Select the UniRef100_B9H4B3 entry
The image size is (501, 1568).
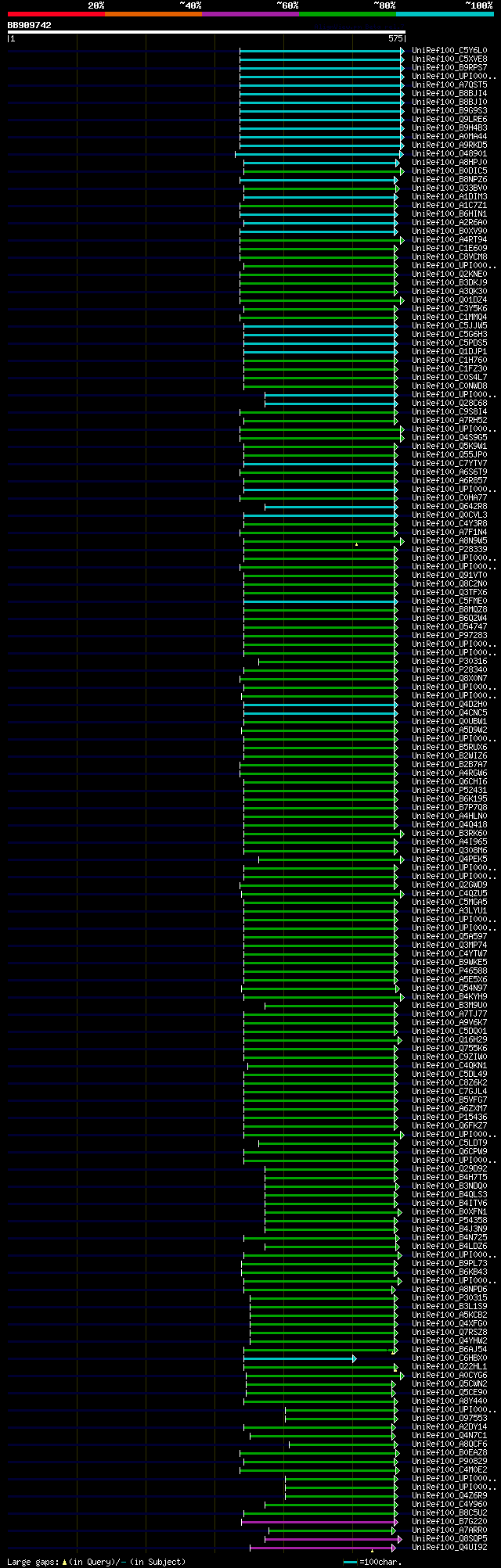point(449,128)
